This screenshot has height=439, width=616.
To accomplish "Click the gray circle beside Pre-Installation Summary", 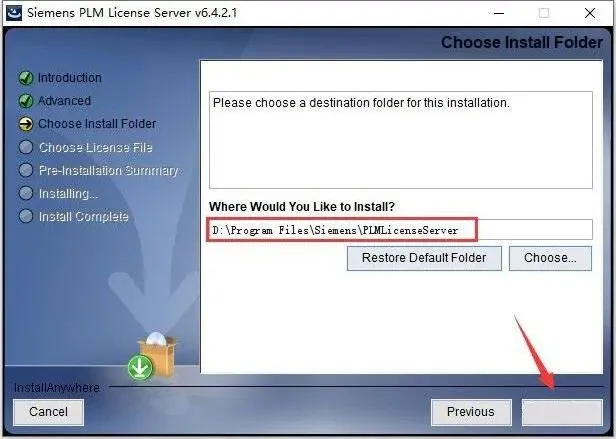I will point(26,170).
